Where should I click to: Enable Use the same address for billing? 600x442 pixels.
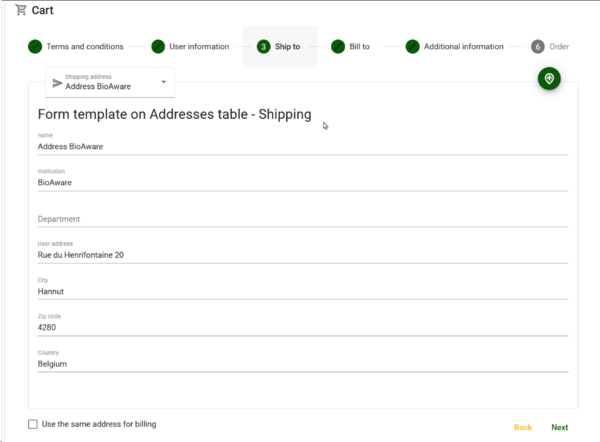[x=33, y=424]
